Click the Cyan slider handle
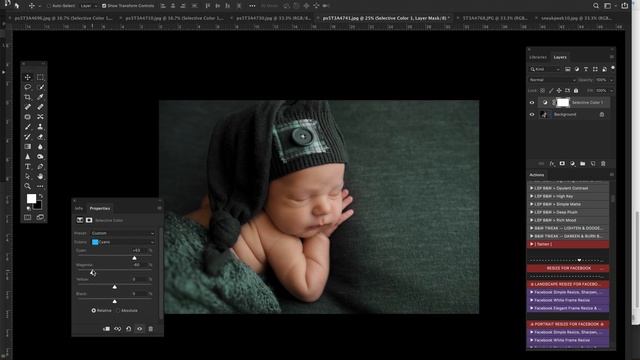 (134, 258)
